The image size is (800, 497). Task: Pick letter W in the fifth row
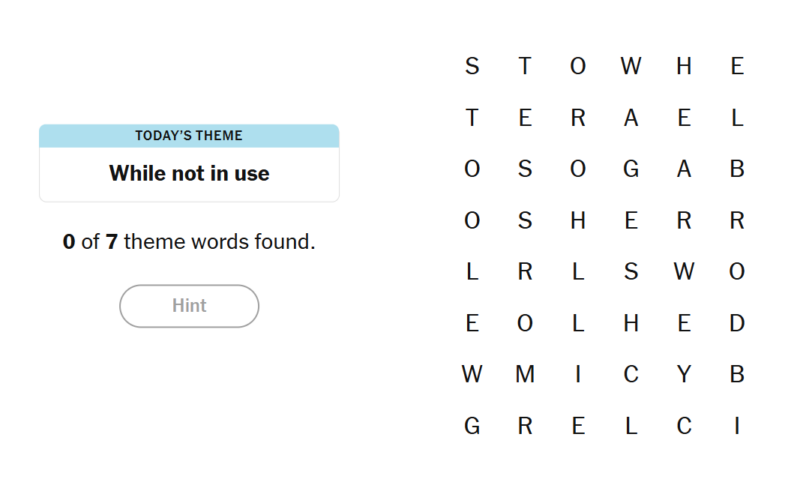pyautogui.click(x=684, y=272)
